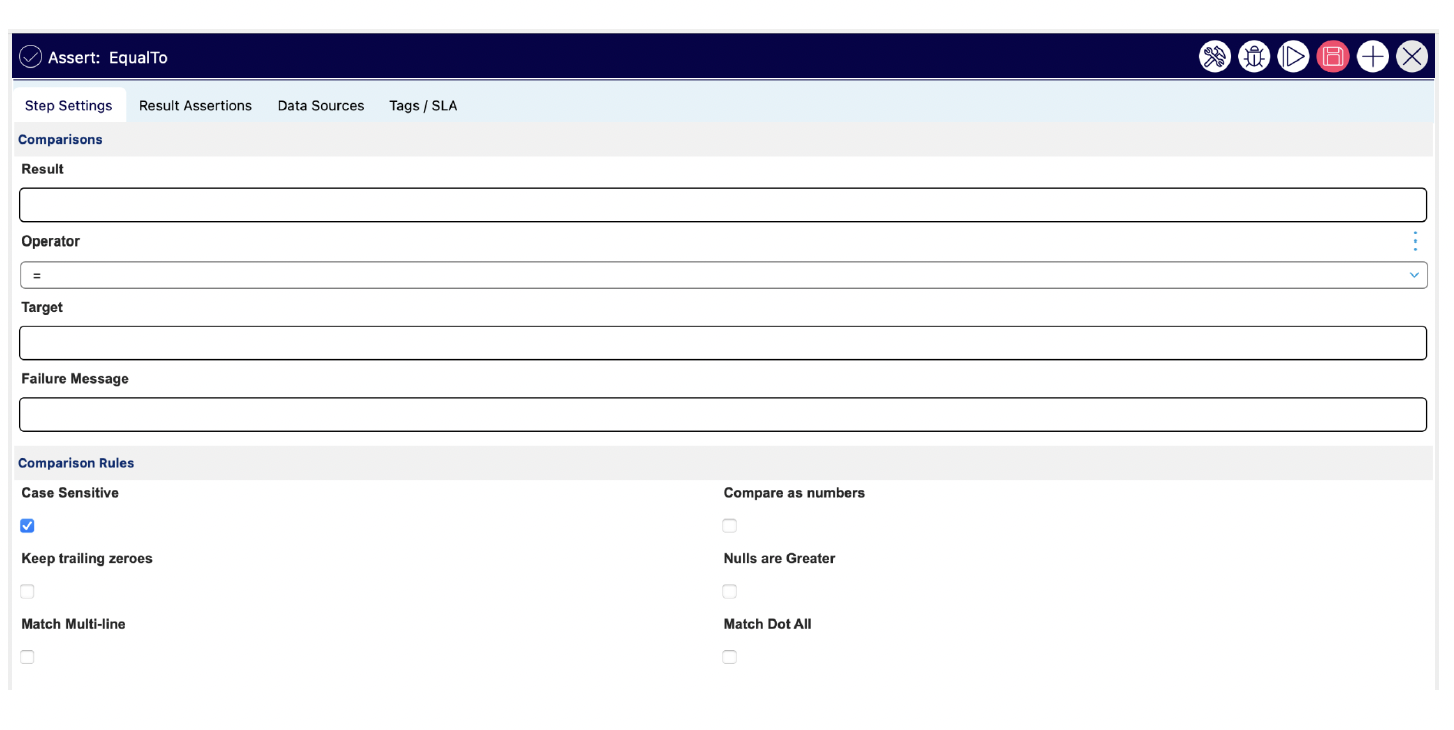Uncheck the Case Sensitive checkbox

27,526
